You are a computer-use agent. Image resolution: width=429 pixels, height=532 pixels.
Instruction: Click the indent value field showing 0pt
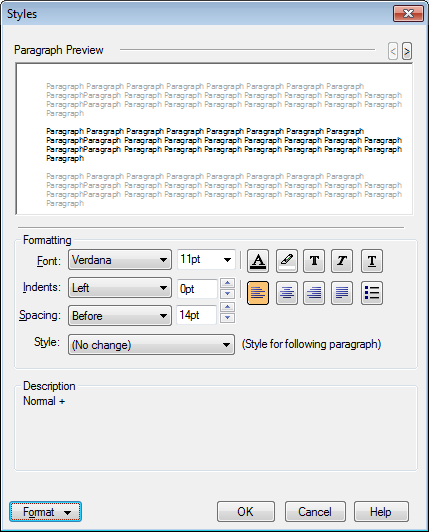pos(198,289)
